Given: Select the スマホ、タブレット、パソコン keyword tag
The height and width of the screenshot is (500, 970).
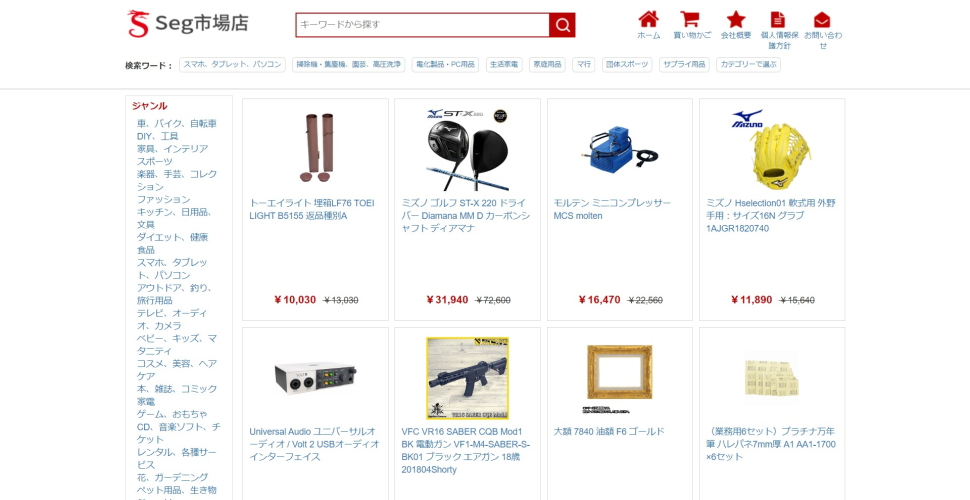Looking at the screenshot, I should click(232, 64).
